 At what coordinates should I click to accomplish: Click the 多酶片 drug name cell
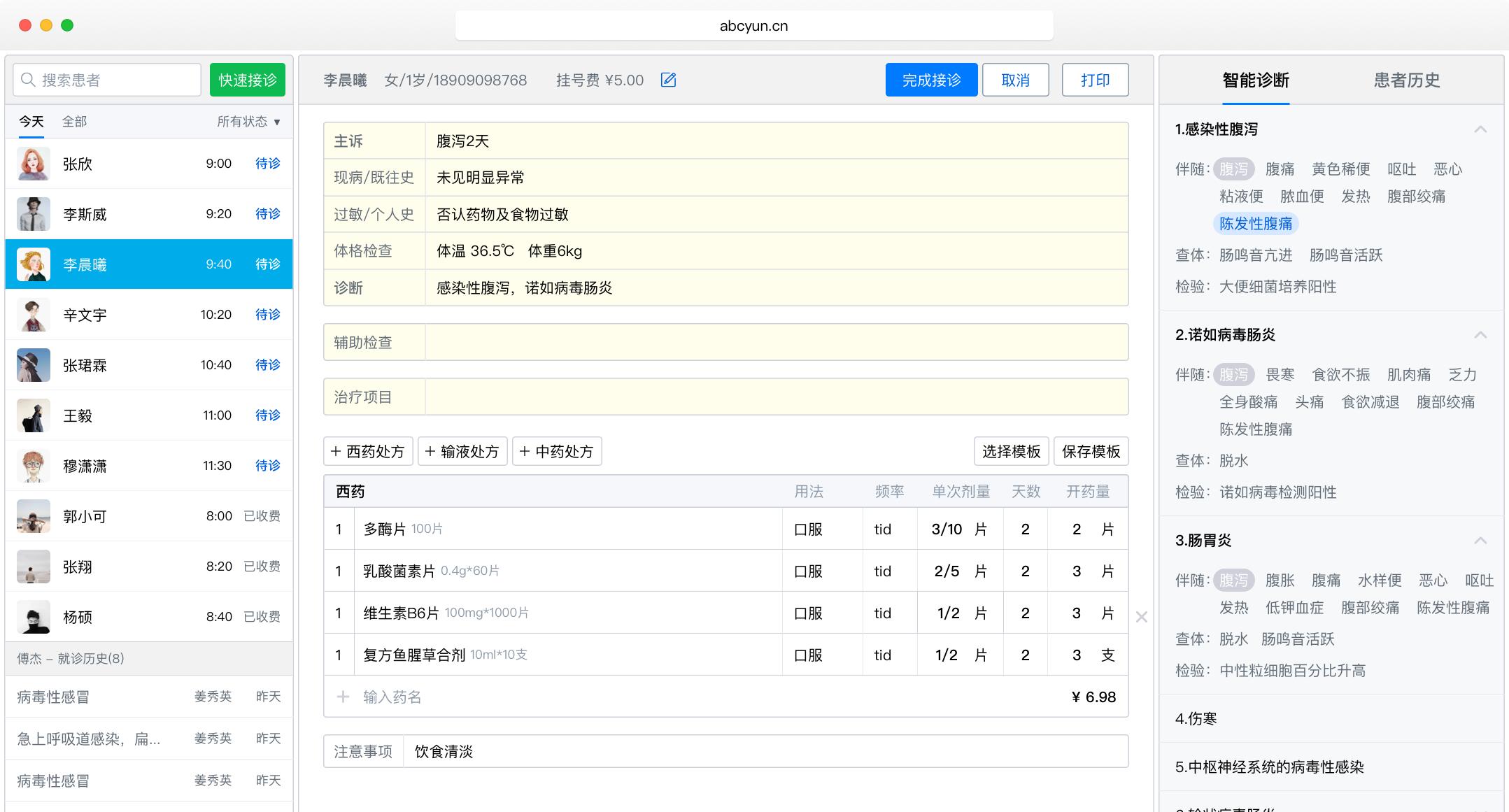[x=568, y=529]
